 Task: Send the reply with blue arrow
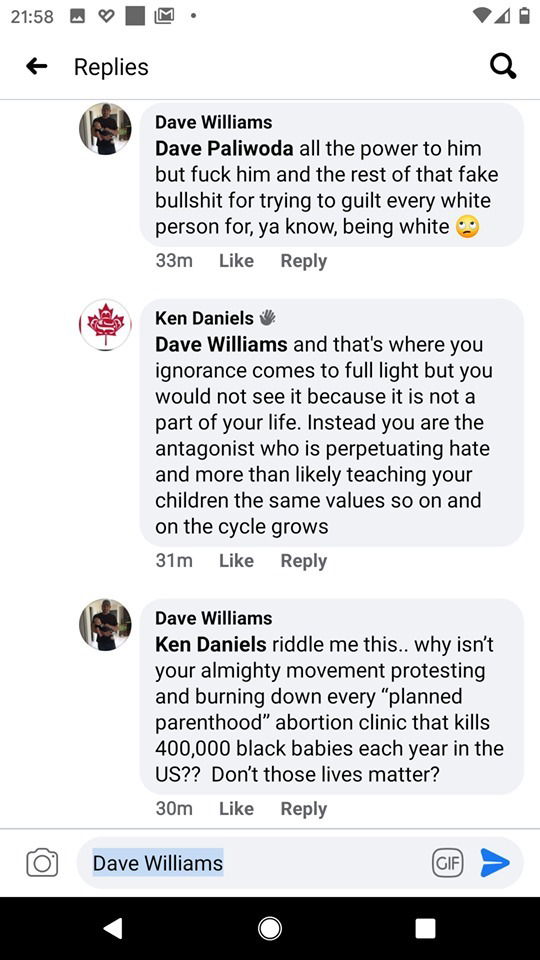pyautogui.click(x=495, y=863)
